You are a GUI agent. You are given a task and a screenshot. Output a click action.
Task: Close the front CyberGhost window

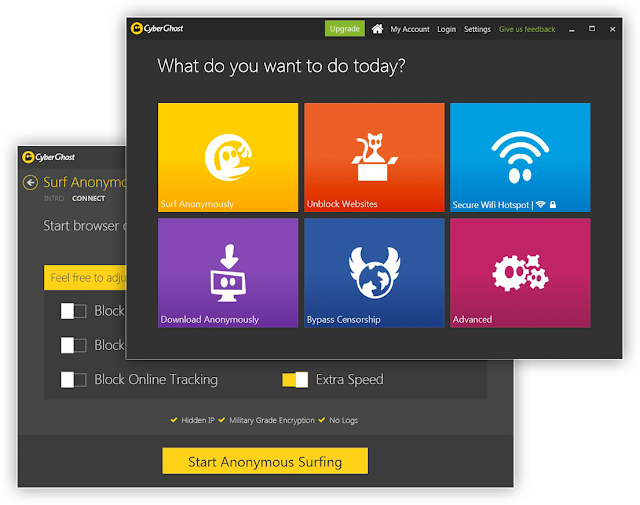click(612, 29)
